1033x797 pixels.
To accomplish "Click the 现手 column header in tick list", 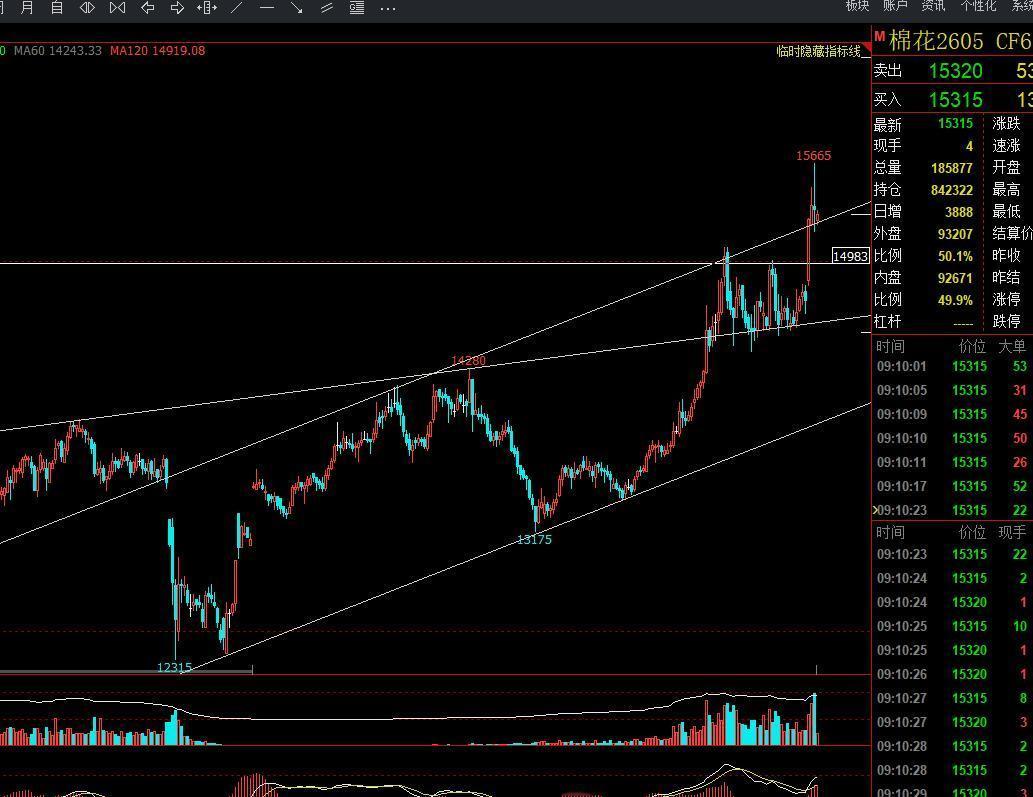I will pyautogui.click(x=1012, y=532).
